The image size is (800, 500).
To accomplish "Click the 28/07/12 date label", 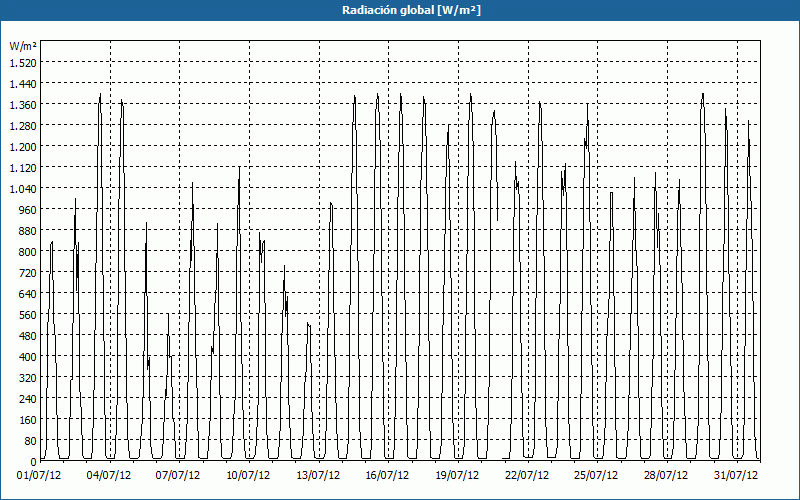I will (x=666, y=476).
